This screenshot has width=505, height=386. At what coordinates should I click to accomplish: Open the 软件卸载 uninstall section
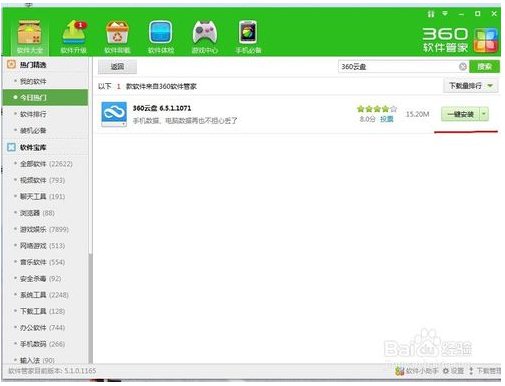click(117, 37)
